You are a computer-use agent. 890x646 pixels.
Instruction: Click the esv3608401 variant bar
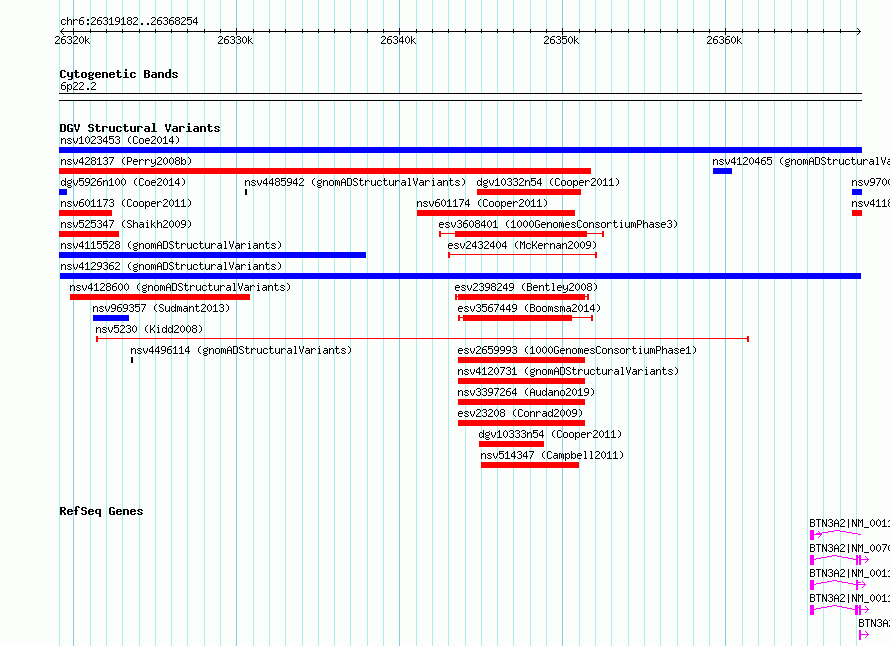(521, 234)
